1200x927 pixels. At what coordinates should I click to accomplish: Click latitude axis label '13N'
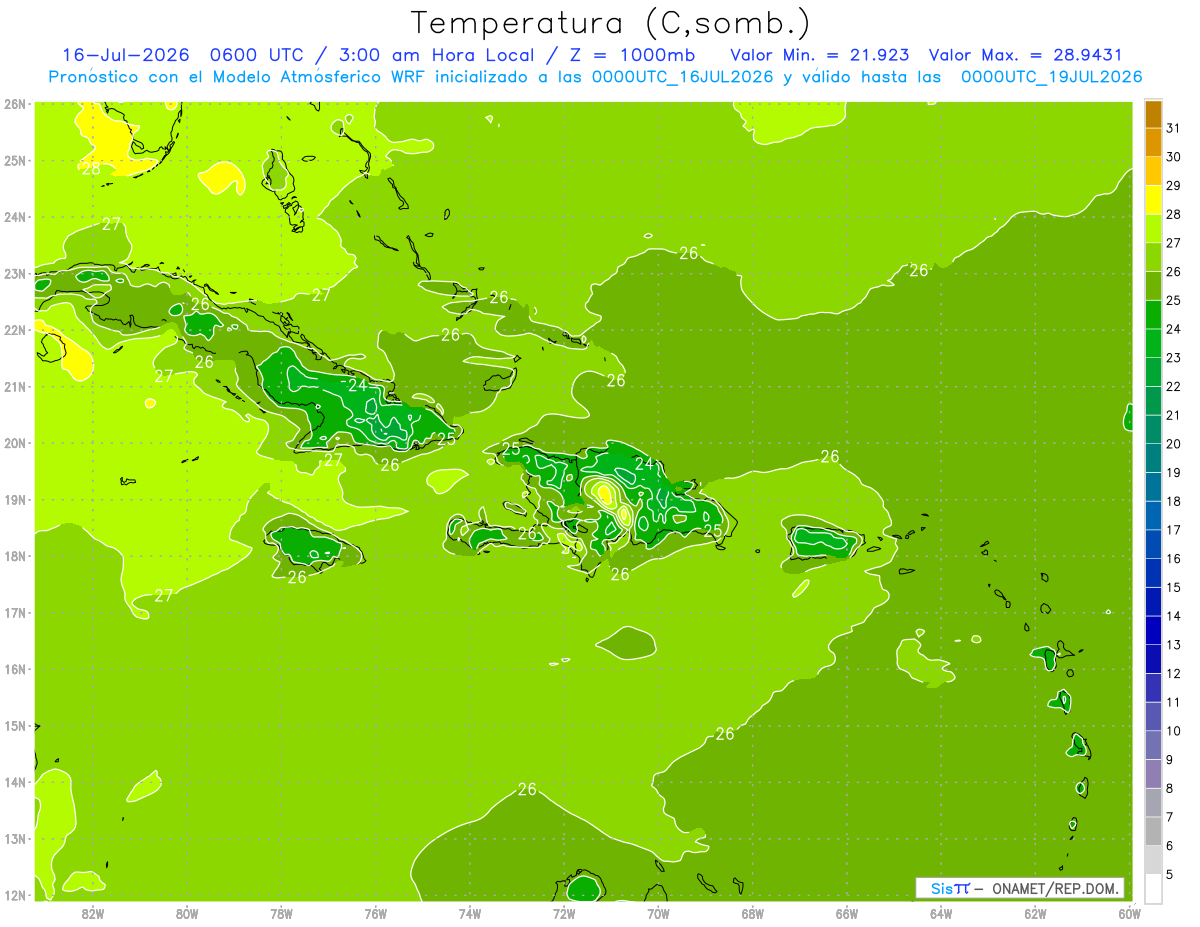click(x=14, y=838)
